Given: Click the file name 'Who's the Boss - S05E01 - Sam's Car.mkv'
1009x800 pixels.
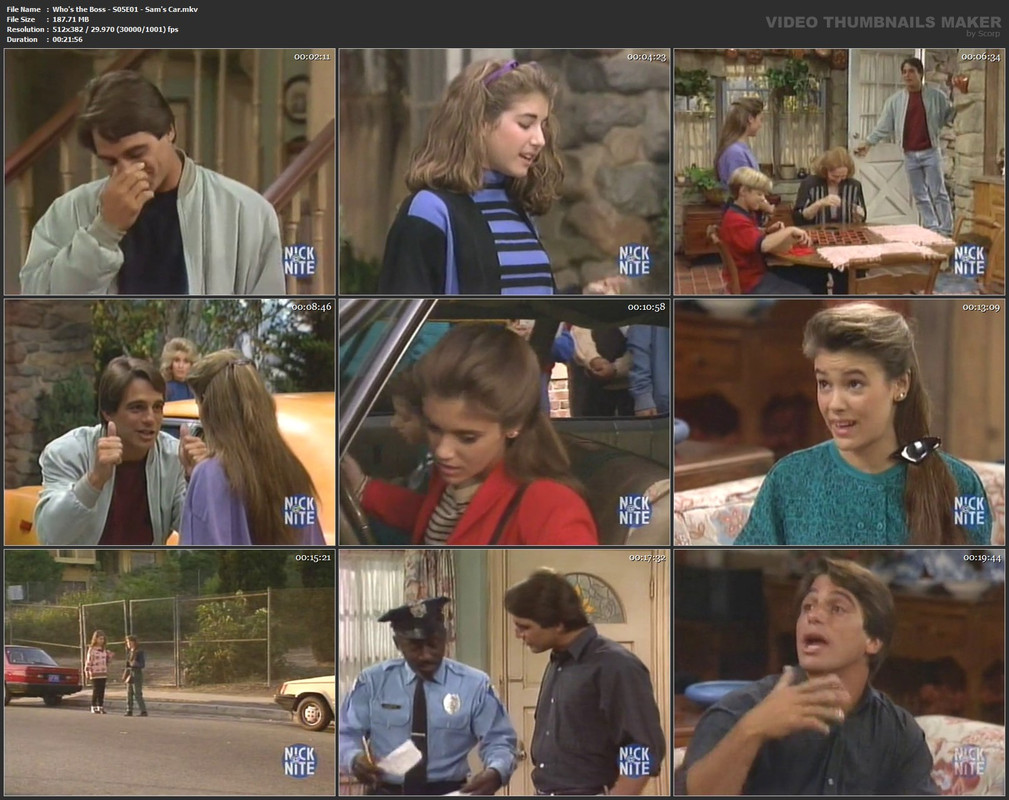Looking at the screenshot, I should pos(125,9).
